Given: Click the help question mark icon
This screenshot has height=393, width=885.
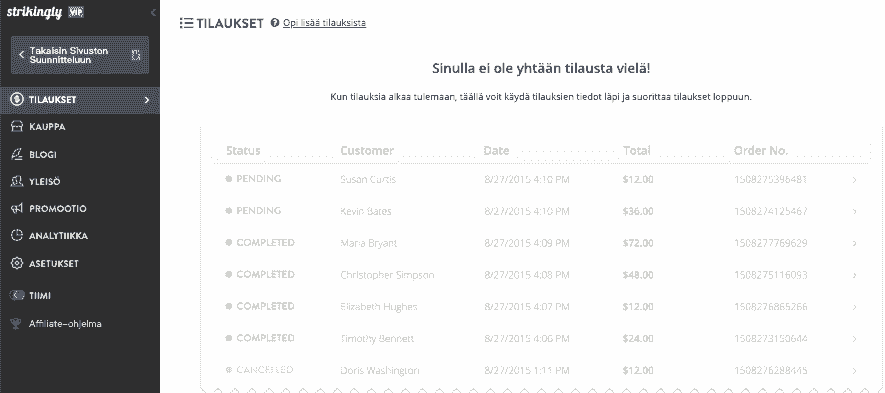Looking at the screenshot, I should (275, 23).
